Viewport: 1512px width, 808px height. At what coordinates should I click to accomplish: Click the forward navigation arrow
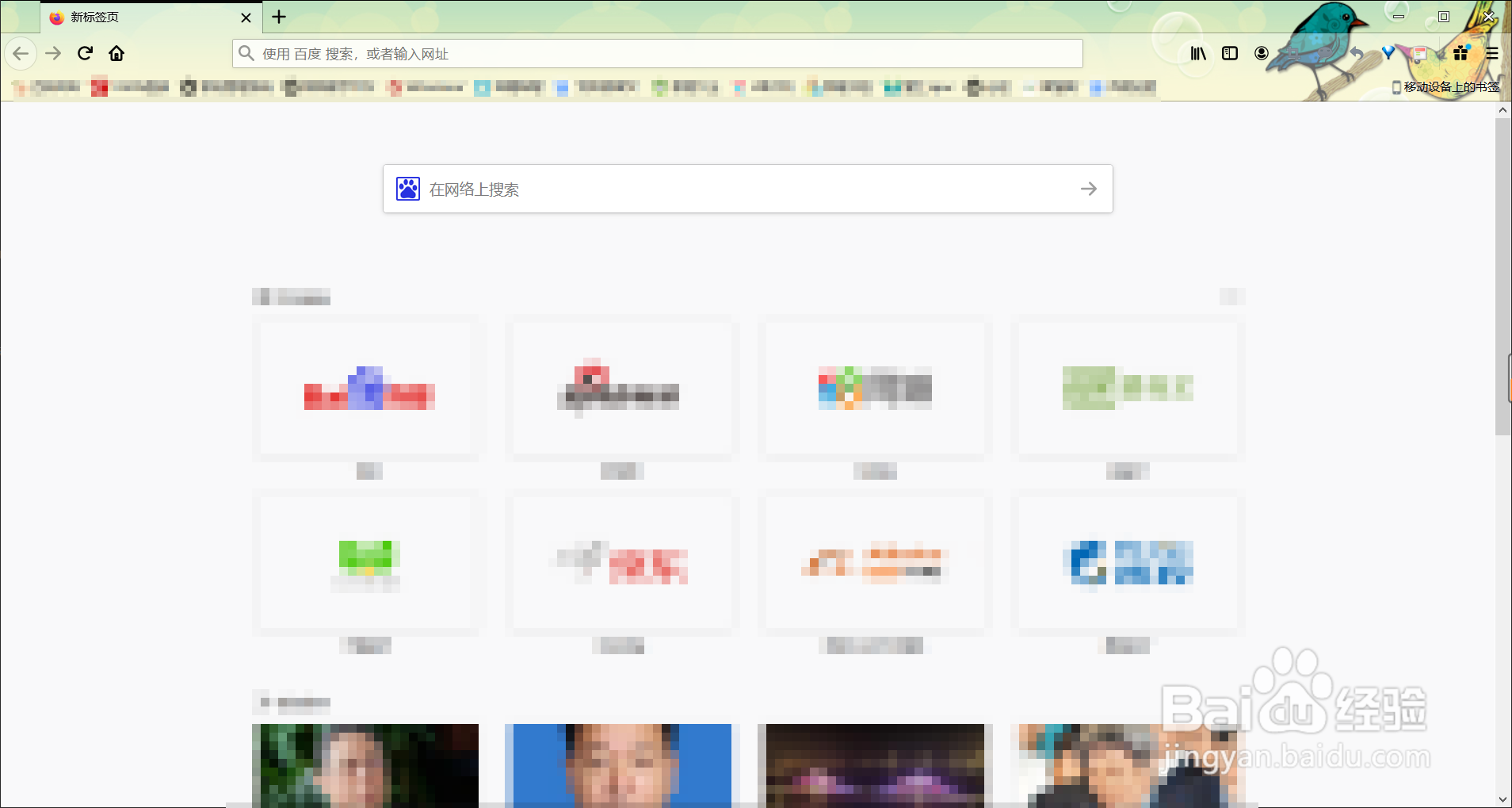pos(53,53)
